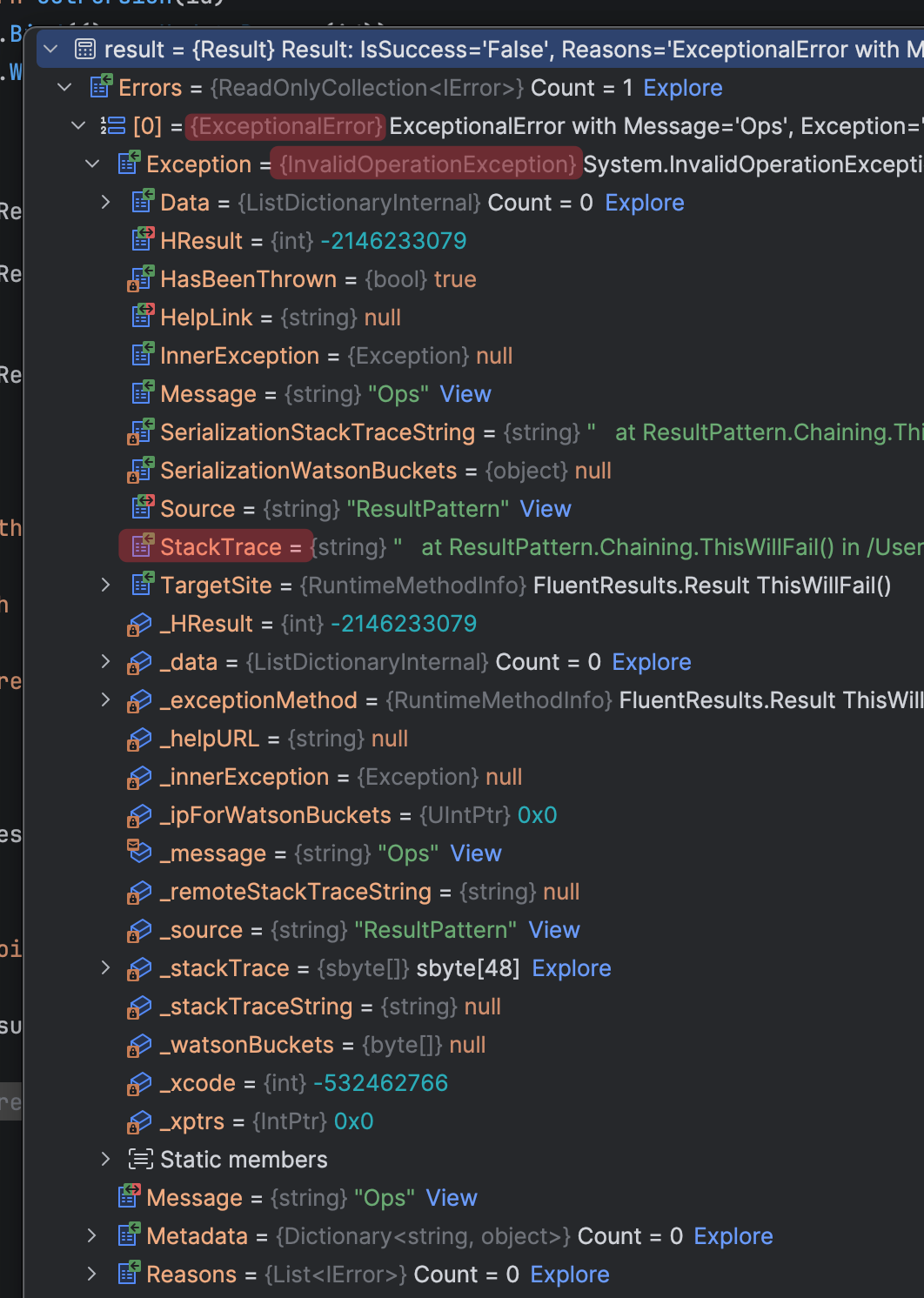Expand the _stackTrace sbyte array node

pyautogui.click(x=105, y=968)
